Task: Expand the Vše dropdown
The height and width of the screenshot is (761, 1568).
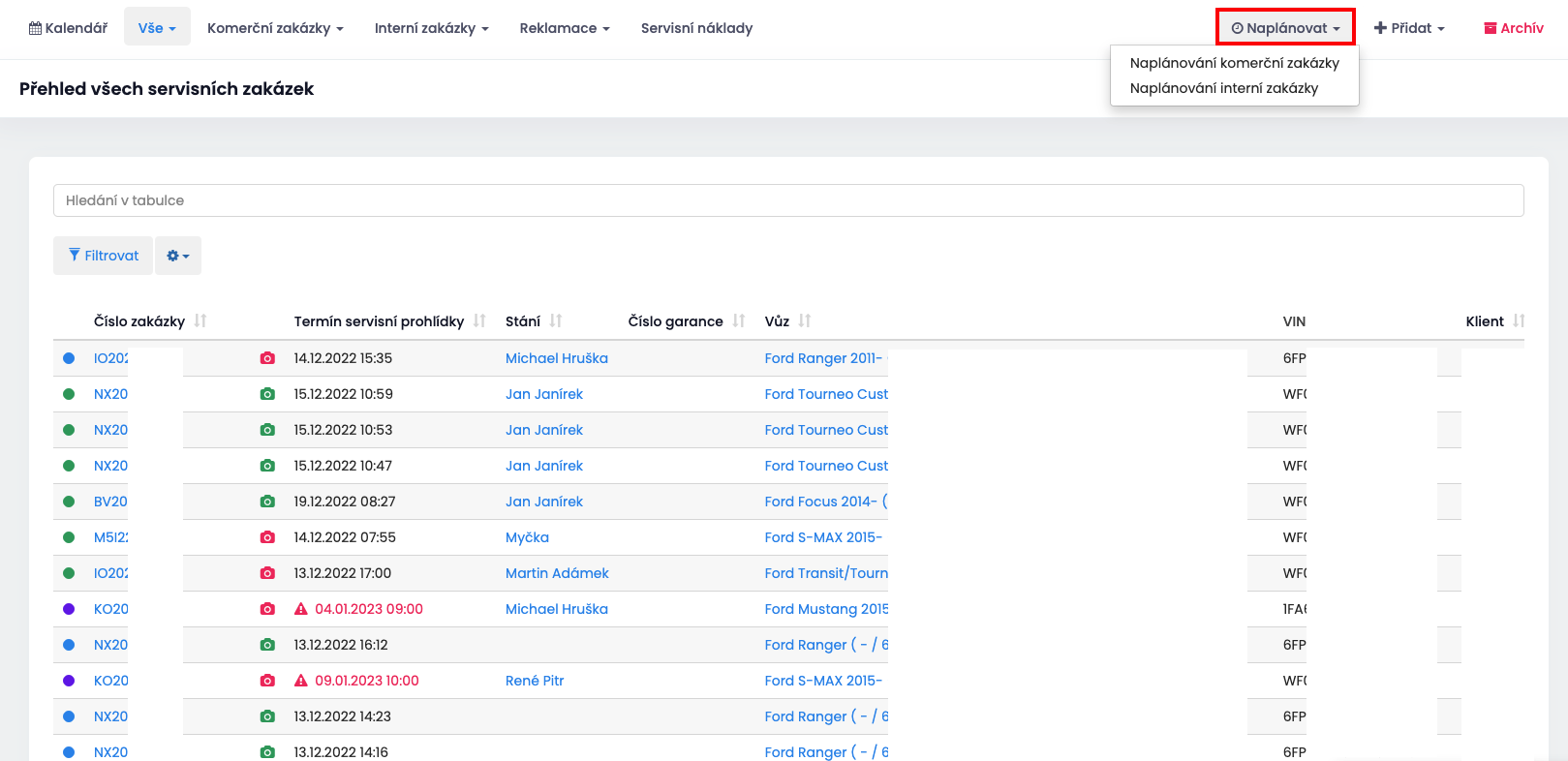Action: click(157, 27)
